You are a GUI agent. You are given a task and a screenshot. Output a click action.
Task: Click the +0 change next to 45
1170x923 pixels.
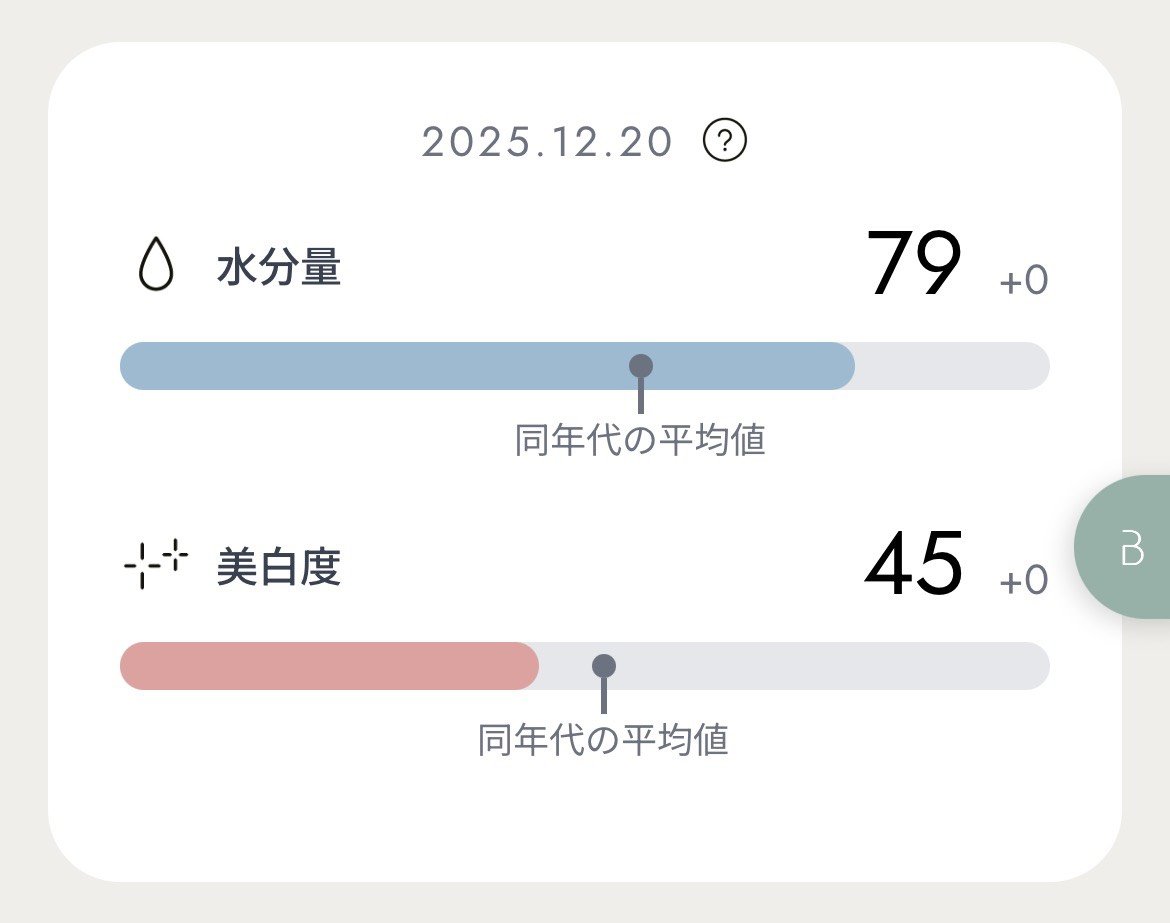click(1023, 580)
